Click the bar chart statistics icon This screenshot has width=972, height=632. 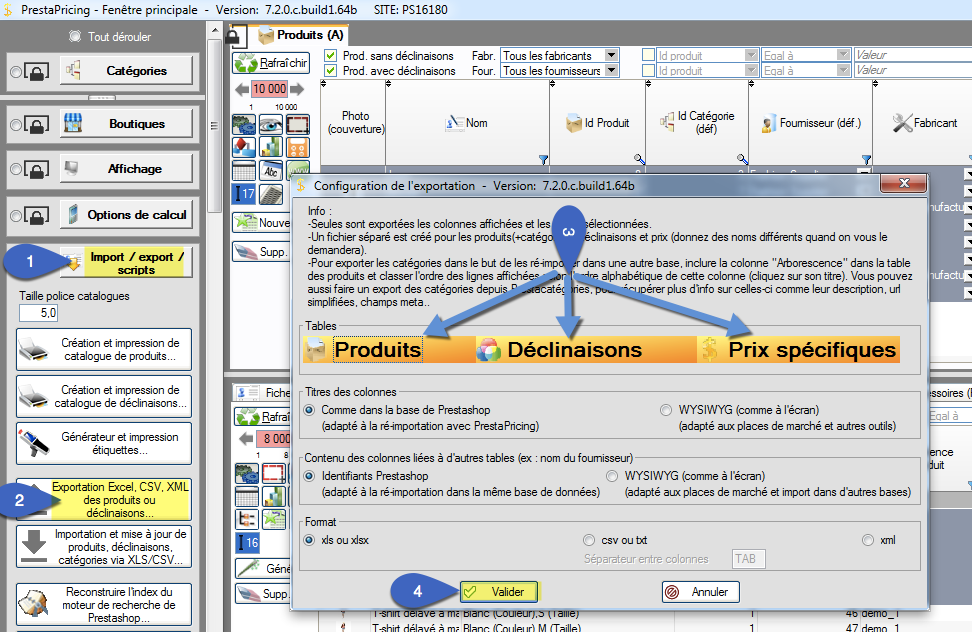click(x=271, y=148)
